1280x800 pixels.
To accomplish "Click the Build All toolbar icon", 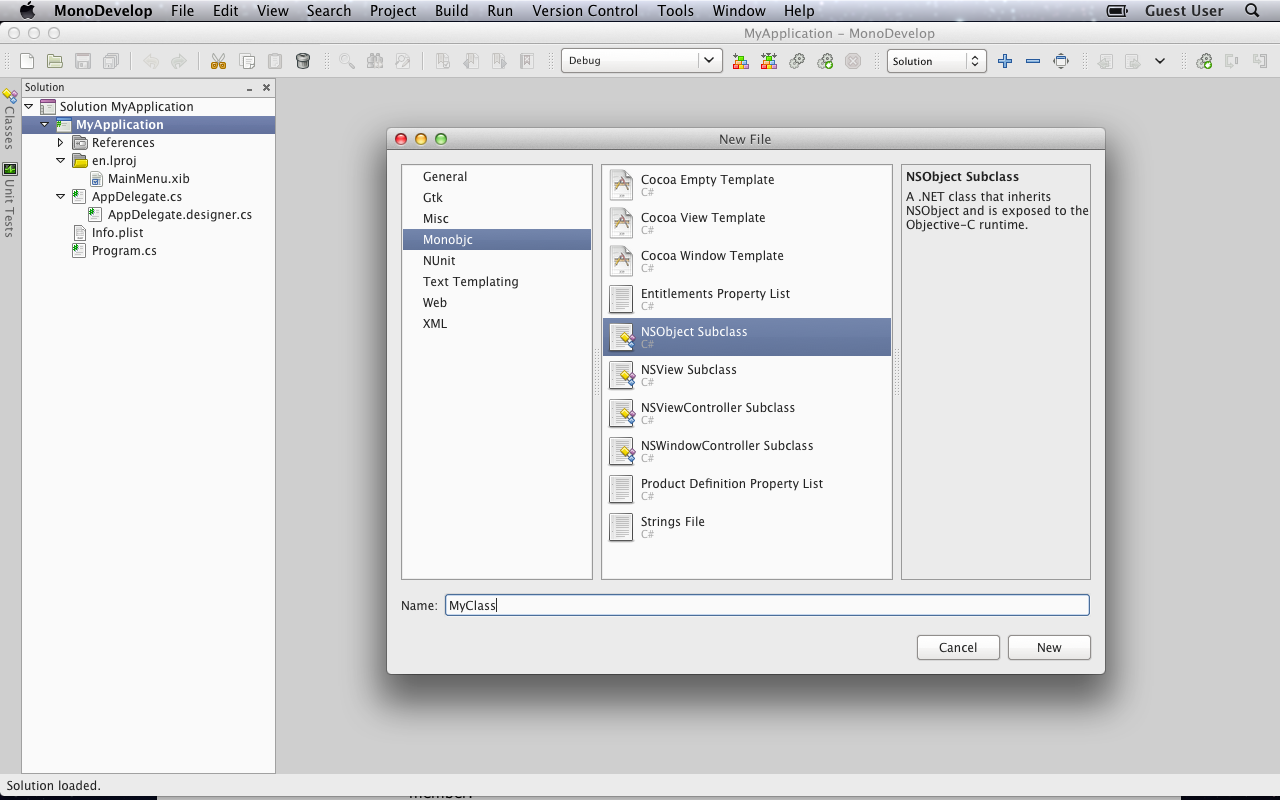I will [x=740, y=61].
